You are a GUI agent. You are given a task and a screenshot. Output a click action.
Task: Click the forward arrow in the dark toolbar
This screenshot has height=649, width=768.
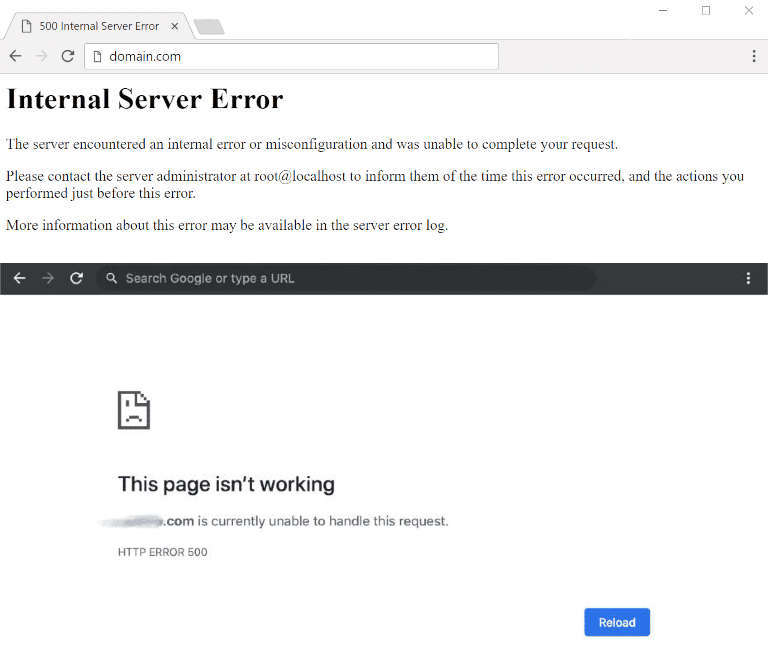(x=47, y=278)
